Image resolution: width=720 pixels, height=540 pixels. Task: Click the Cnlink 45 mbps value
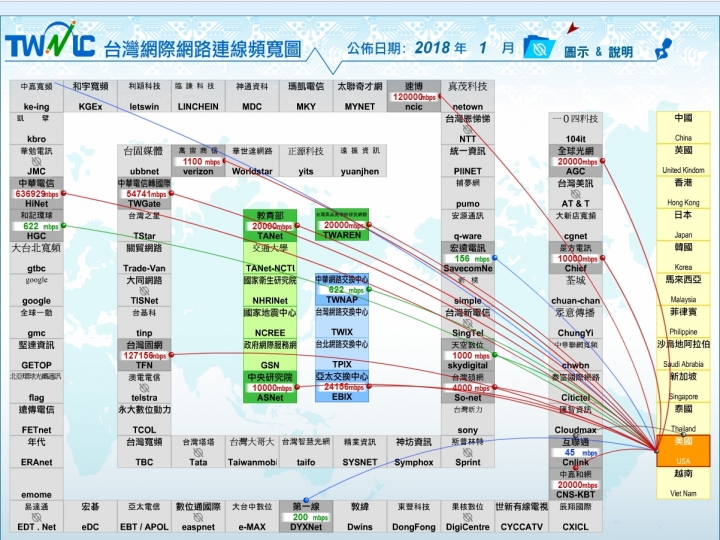(x=578, y=452)
